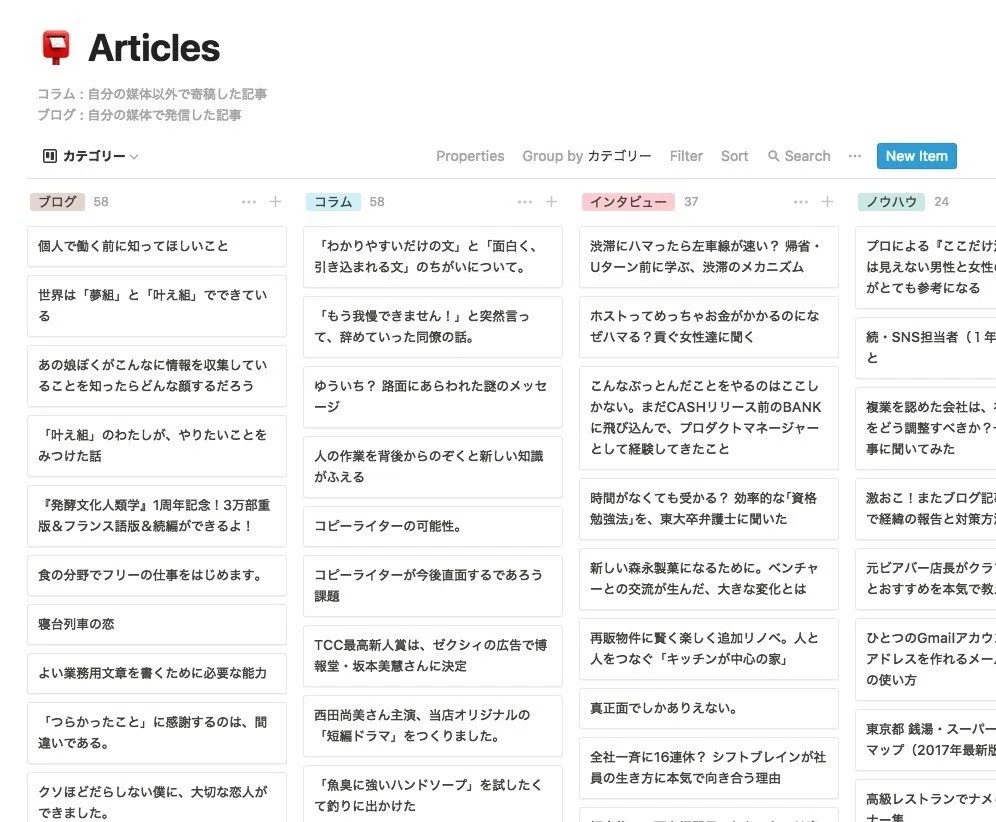Open the Filter menu
Viewport: 996px width, 822px height.
tap(686, 156)
